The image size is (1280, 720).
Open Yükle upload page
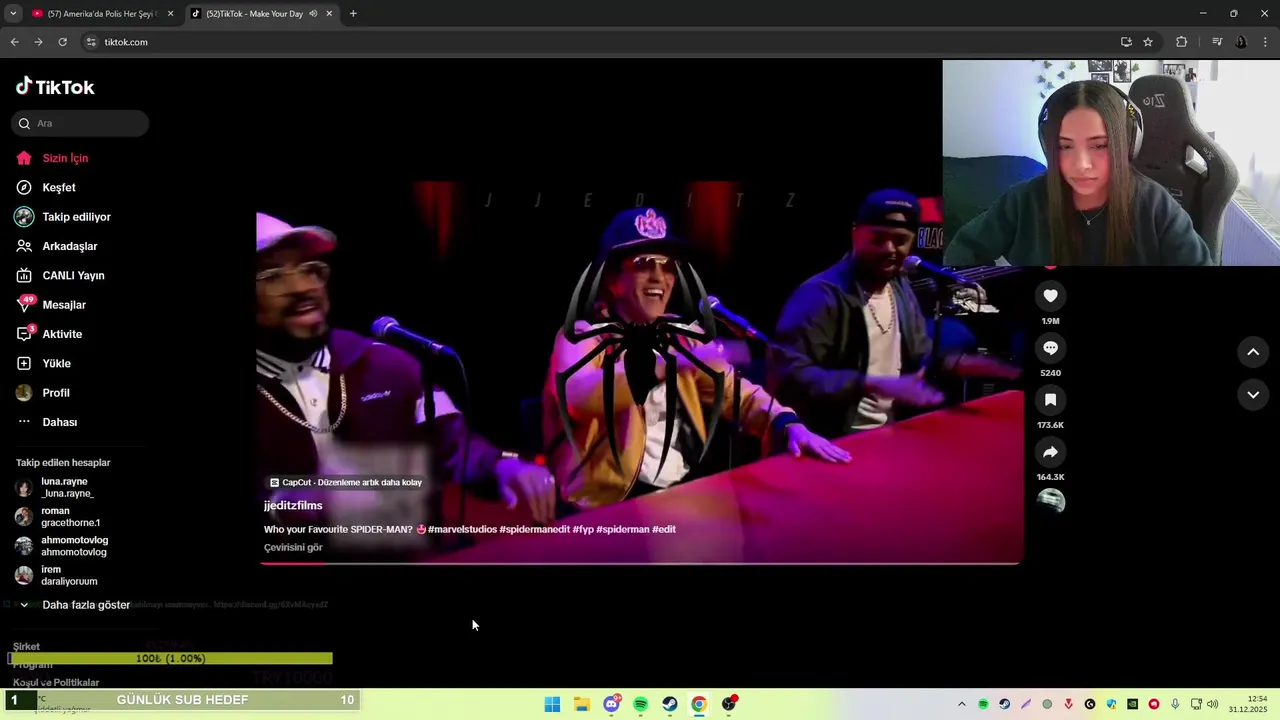click(56, 363)
